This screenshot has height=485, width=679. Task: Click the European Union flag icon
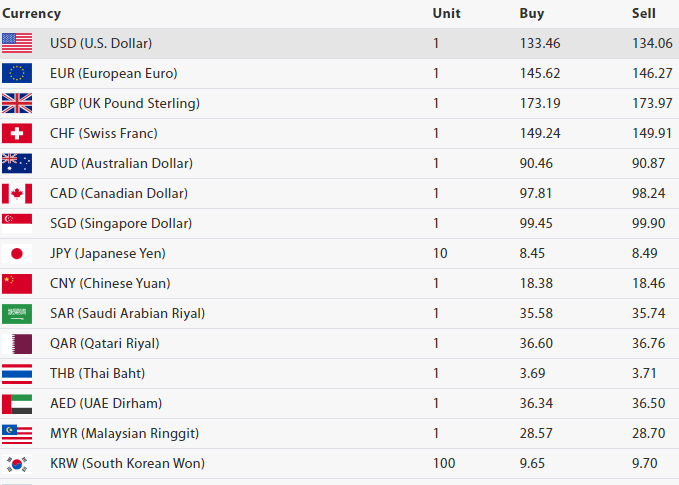(x=17, y=73)
